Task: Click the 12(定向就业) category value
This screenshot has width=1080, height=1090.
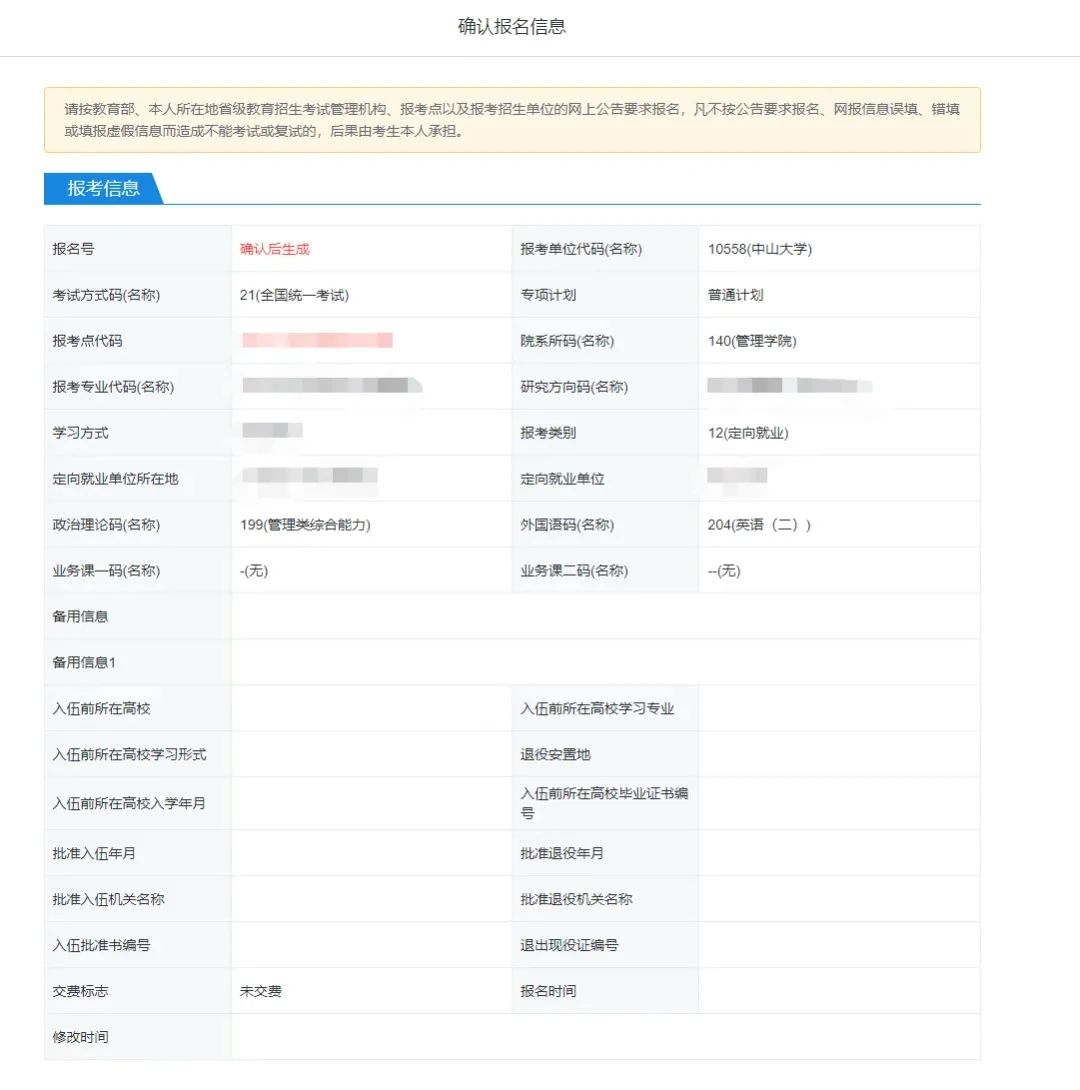Action: 748,433
